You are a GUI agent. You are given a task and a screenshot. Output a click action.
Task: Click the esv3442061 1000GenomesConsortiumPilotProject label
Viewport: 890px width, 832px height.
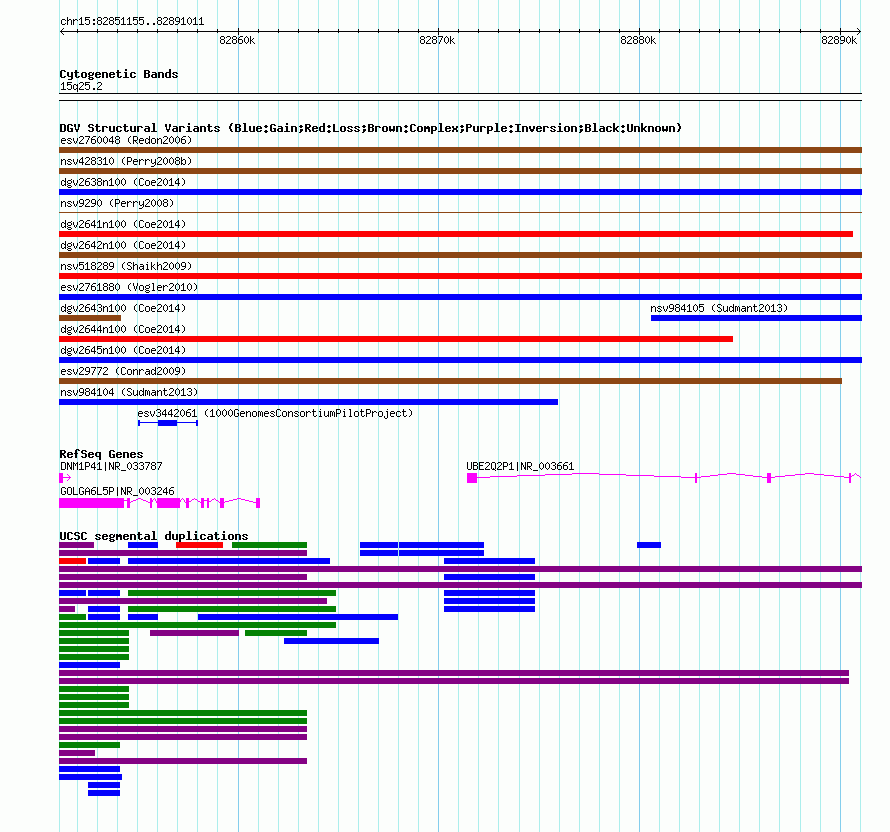click(x=275, y=413)
